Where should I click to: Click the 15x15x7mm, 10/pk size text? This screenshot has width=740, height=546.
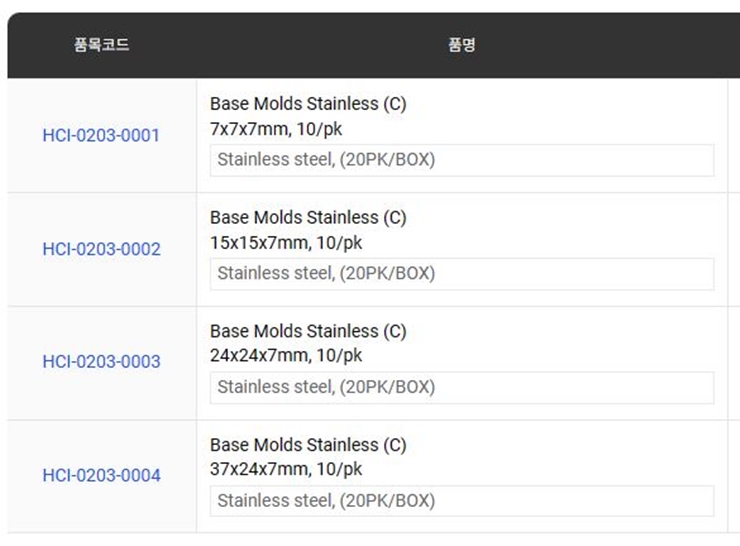286,242
